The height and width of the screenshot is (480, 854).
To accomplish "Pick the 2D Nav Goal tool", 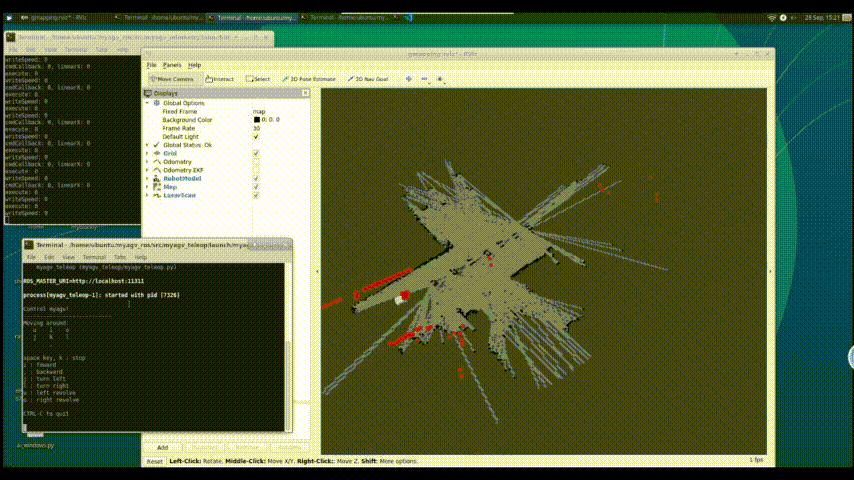I will (370, 78).
